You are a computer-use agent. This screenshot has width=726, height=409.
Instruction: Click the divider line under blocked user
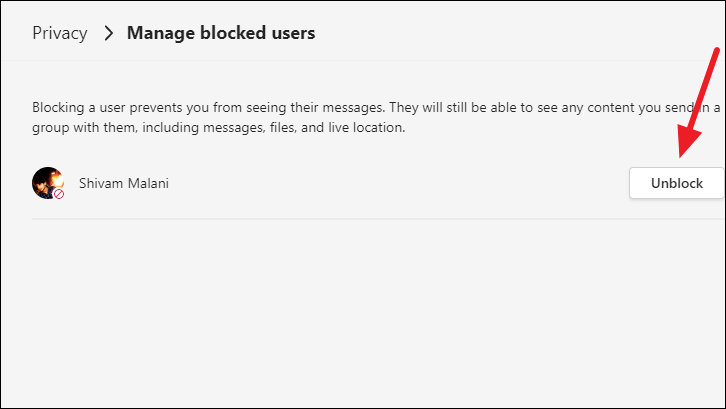(378, 219)
